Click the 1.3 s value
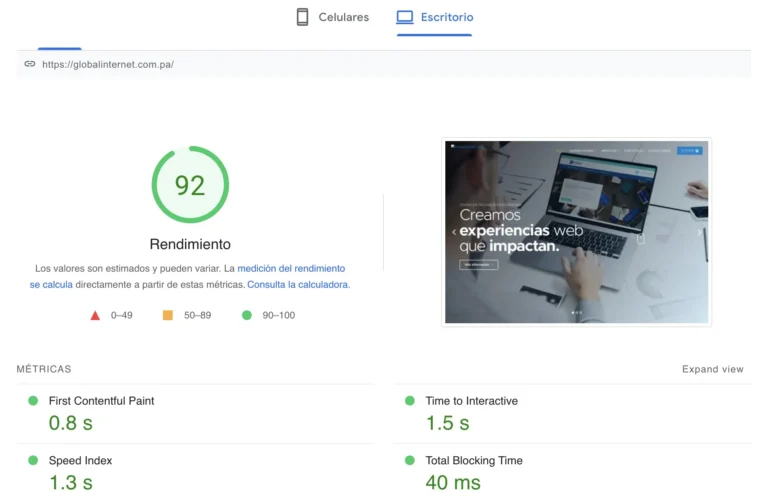The width and height of the screenshot is (768, 503). click(x=71, y=483)
